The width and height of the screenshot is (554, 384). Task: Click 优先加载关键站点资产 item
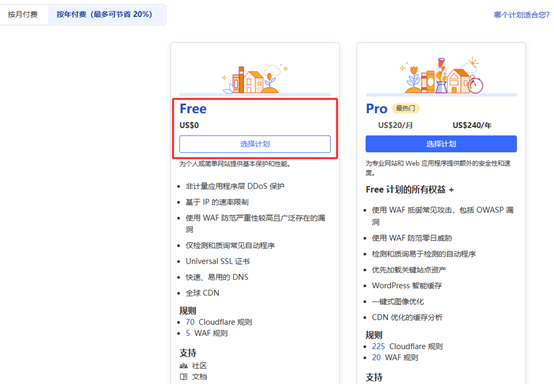408,270
